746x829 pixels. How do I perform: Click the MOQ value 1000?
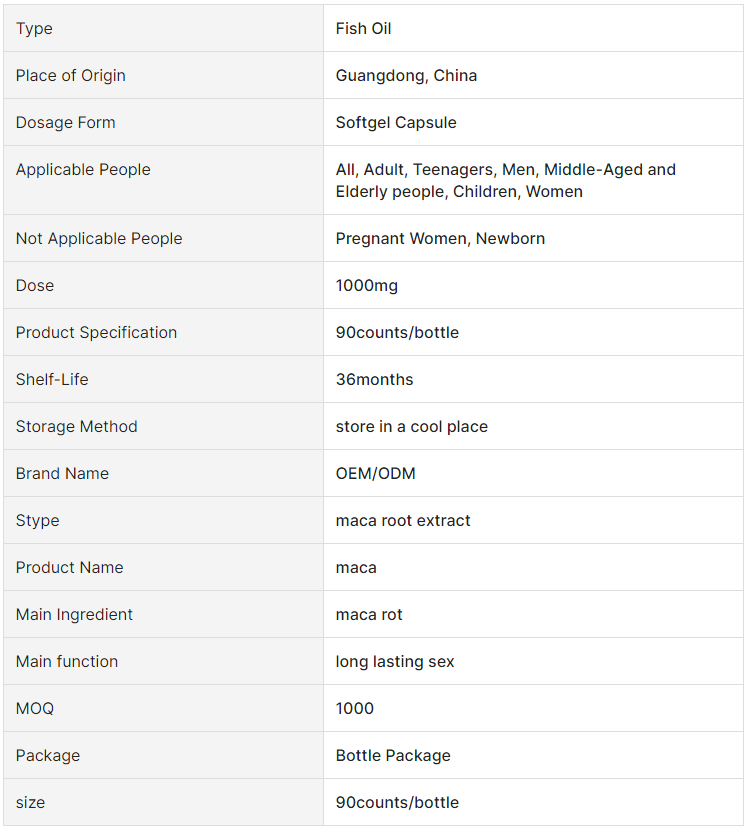tap(355, 709)
